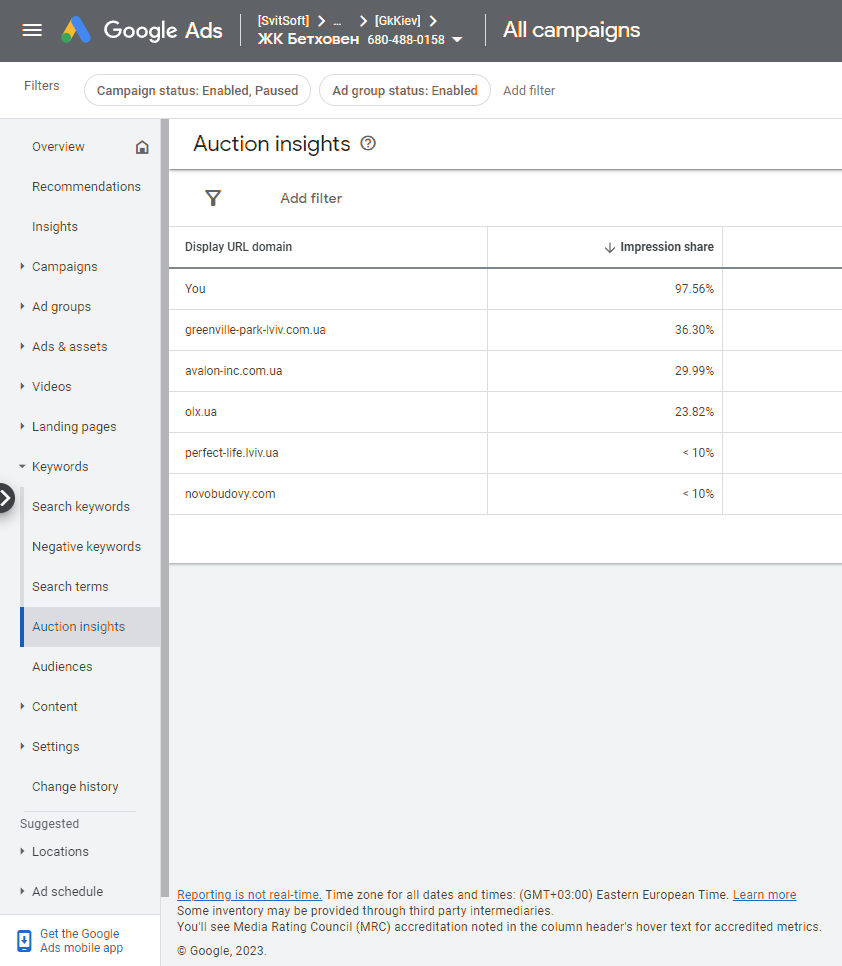This screenshot has height=966, width=842.
Task: Expand the Ads & assets section arrow
Action: pyautogui.click(x=22, y=346)
